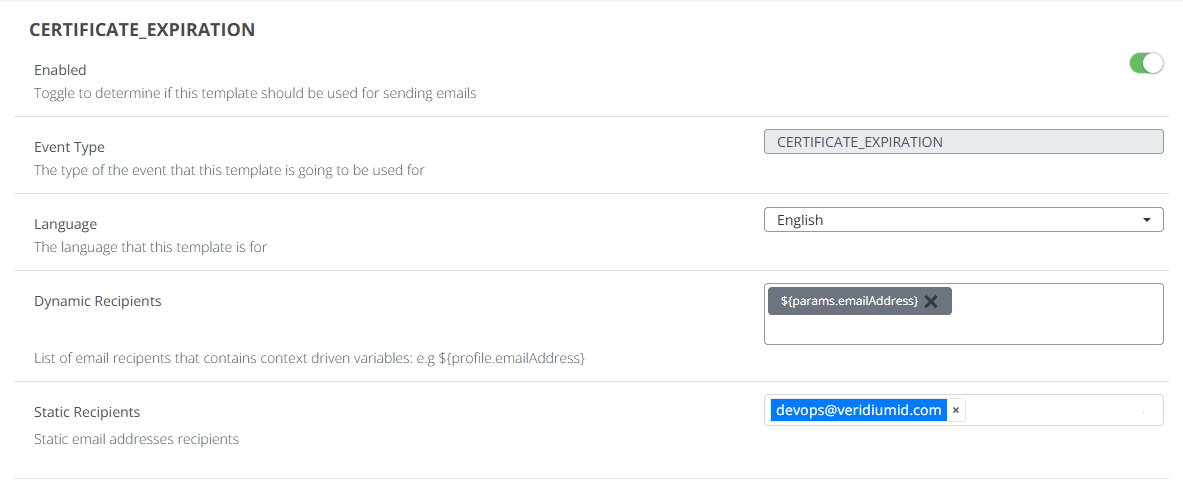Screen dimensions: 1183x484
Task: Remove devops@veridiumid.com from static recipients
Action: point(956,410)
